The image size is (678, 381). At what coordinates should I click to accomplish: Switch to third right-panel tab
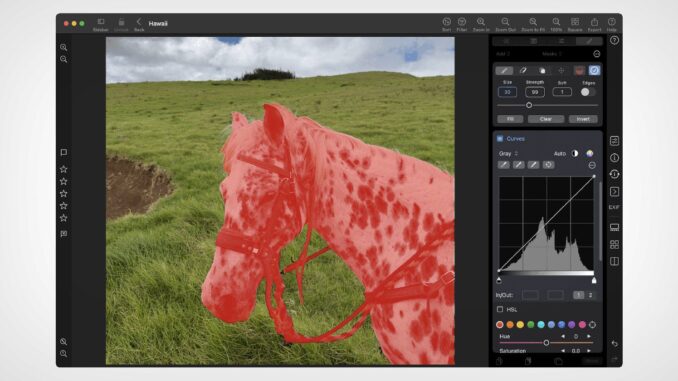click(x=561, y=41)
